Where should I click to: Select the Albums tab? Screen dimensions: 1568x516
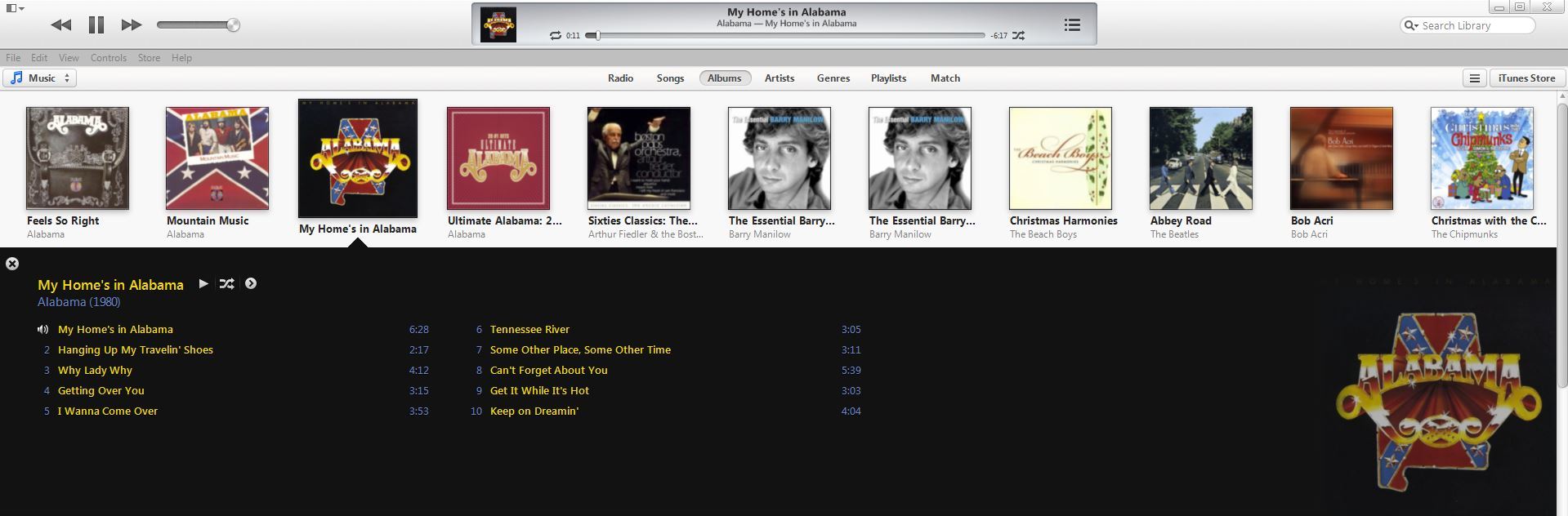pos(725,78)
